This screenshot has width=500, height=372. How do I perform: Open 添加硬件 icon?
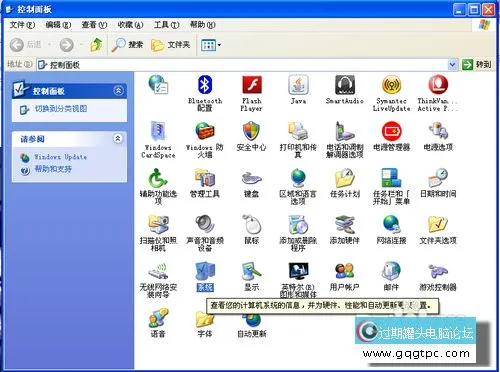345,225
